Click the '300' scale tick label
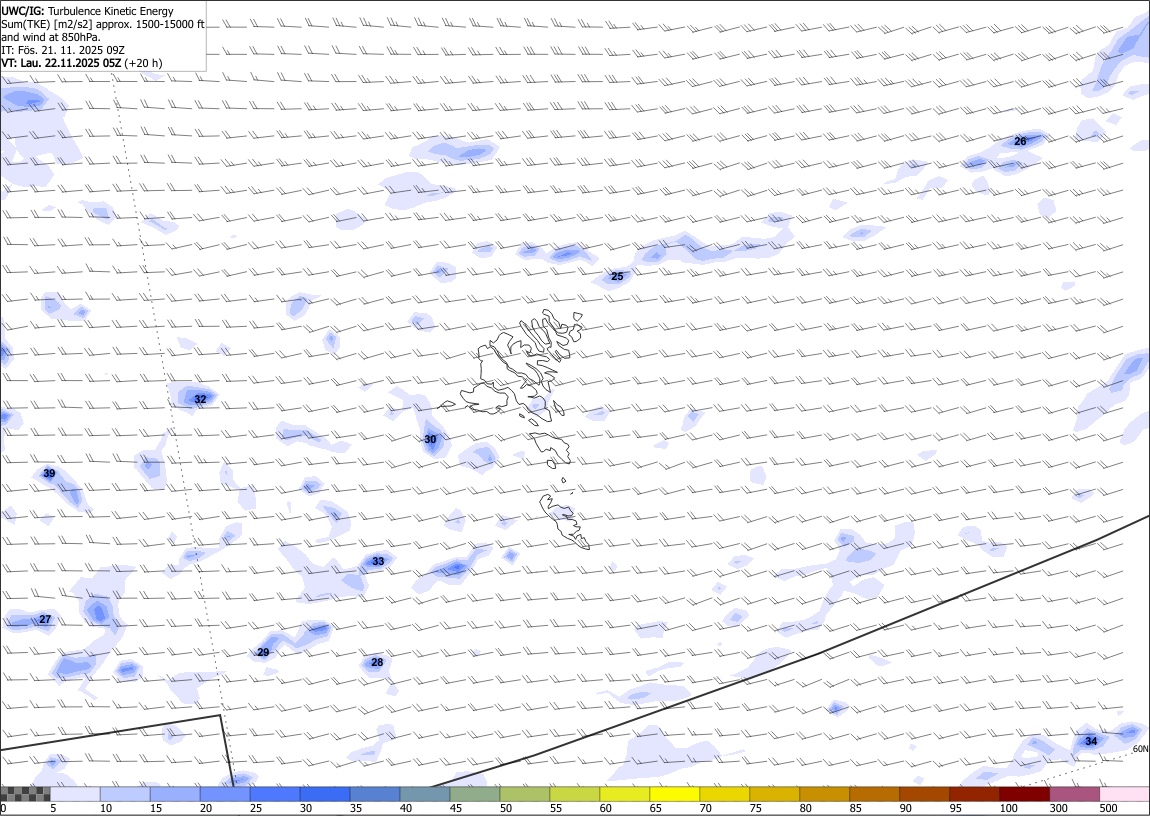The image size is (1150, 816). 1058,809
